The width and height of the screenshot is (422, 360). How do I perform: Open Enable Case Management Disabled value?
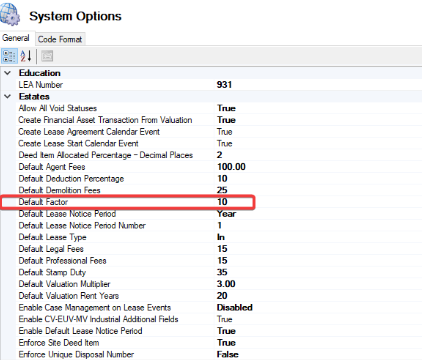pyautogui.click(x=234, y=307)
